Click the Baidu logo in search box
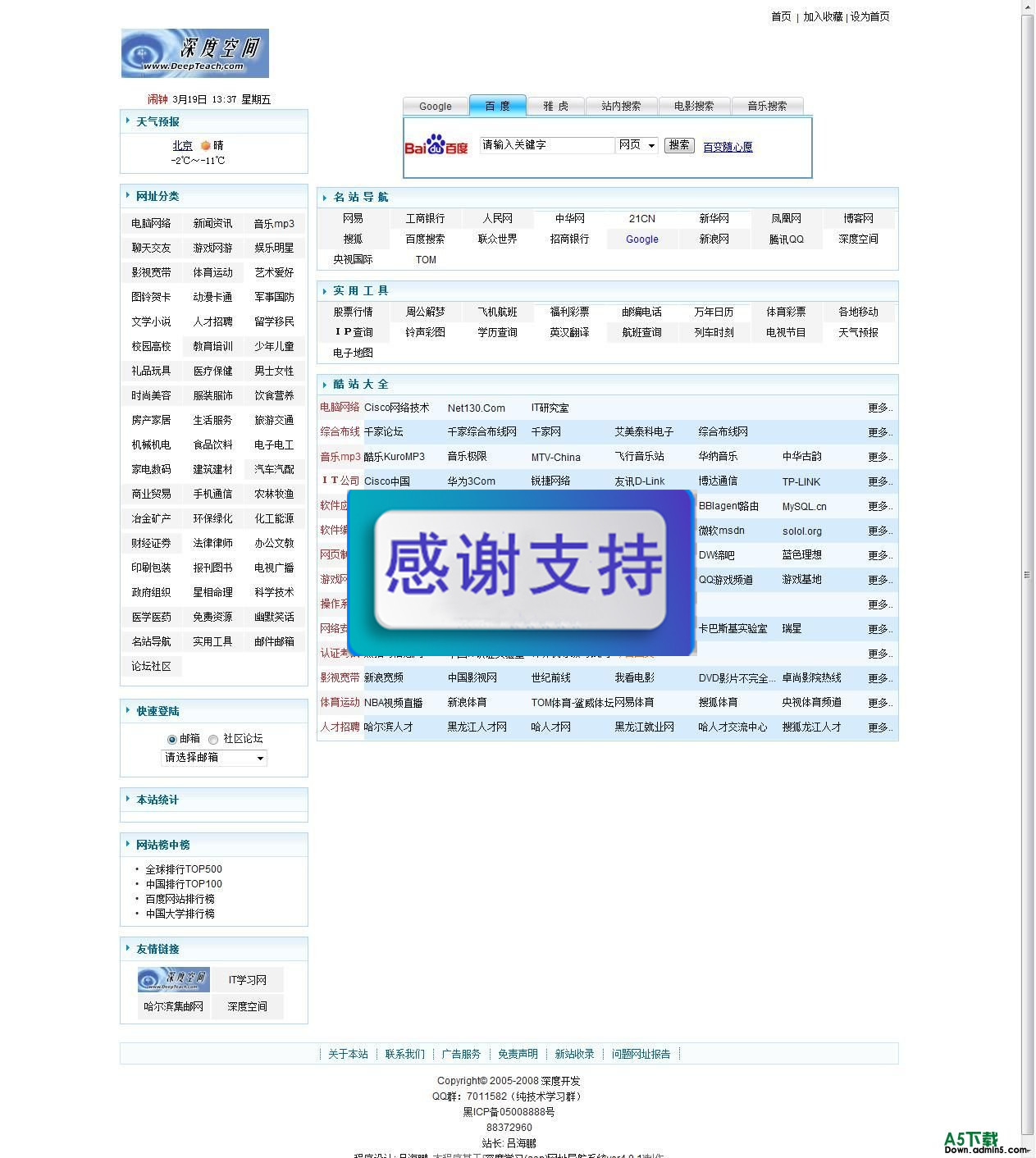1036x1158 pixels. tap(436, 145)
